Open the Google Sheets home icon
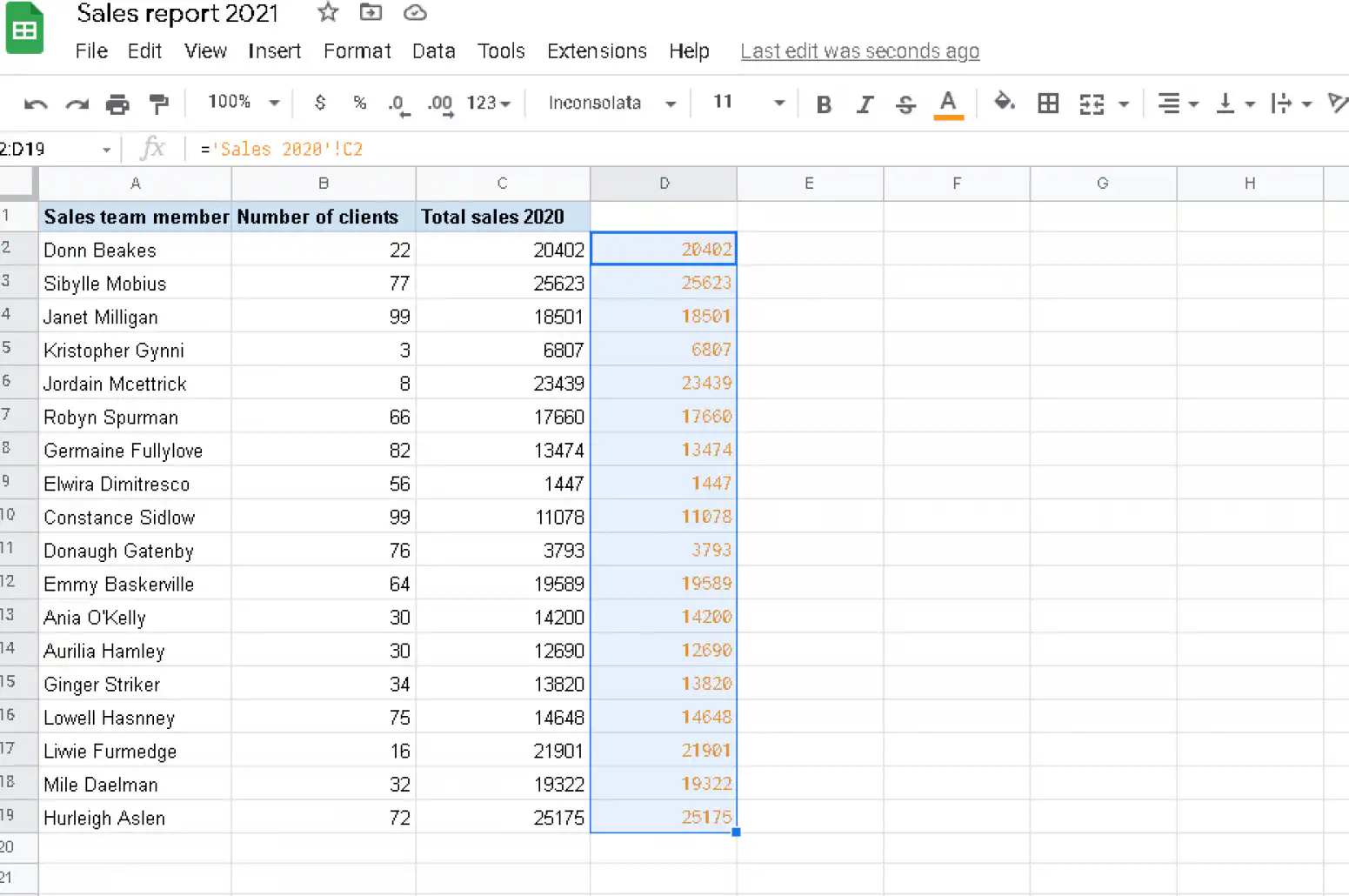The width and height of the screenshot is (1349, 896). 24,29
